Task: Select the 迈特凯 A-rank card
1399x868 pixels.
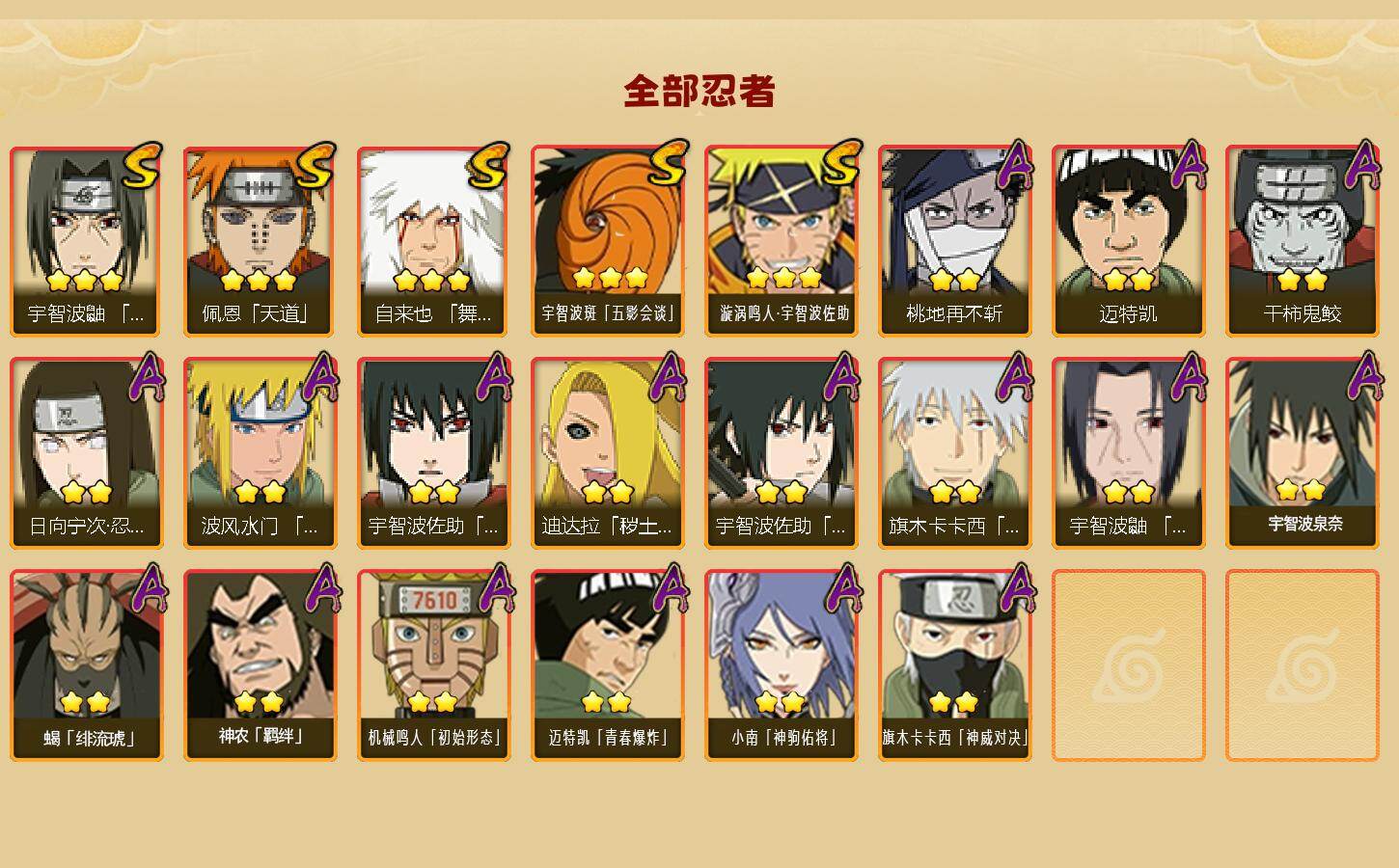Action: [1128, 241]
